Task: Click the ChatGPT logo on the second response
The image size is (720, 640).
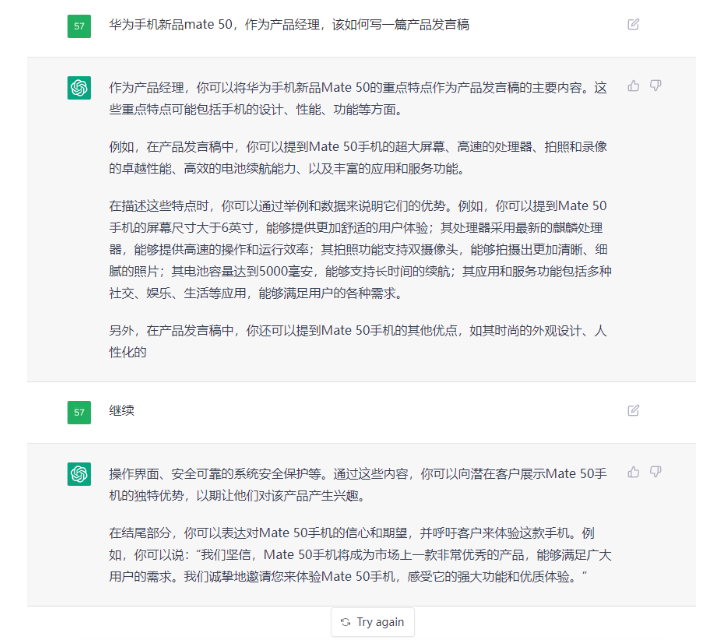Action: (x=79, y=474)
